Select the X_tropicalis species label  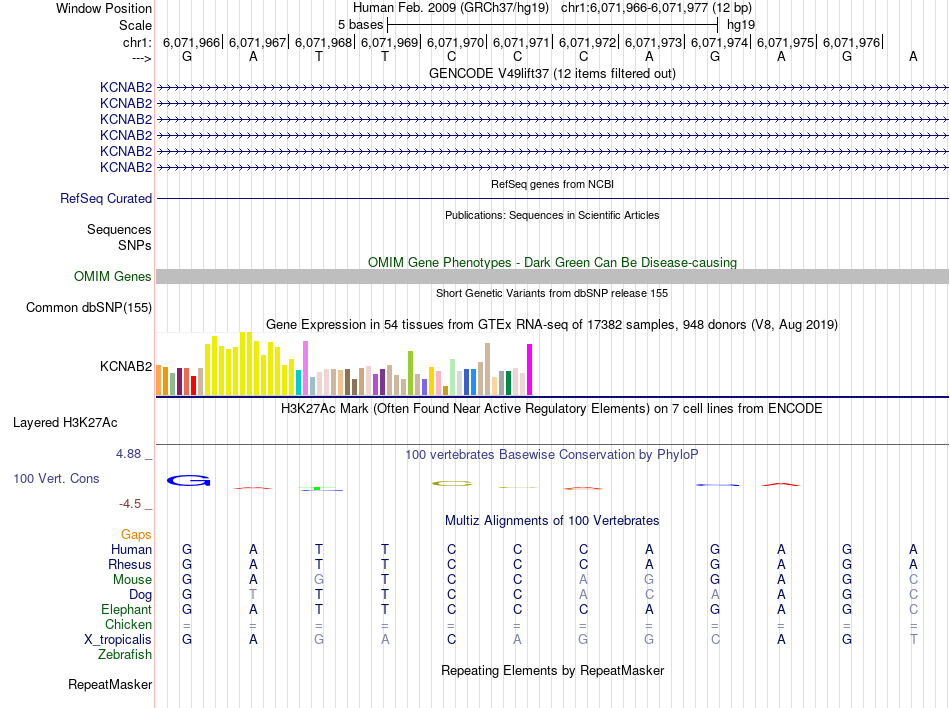[x=118, y=640]
